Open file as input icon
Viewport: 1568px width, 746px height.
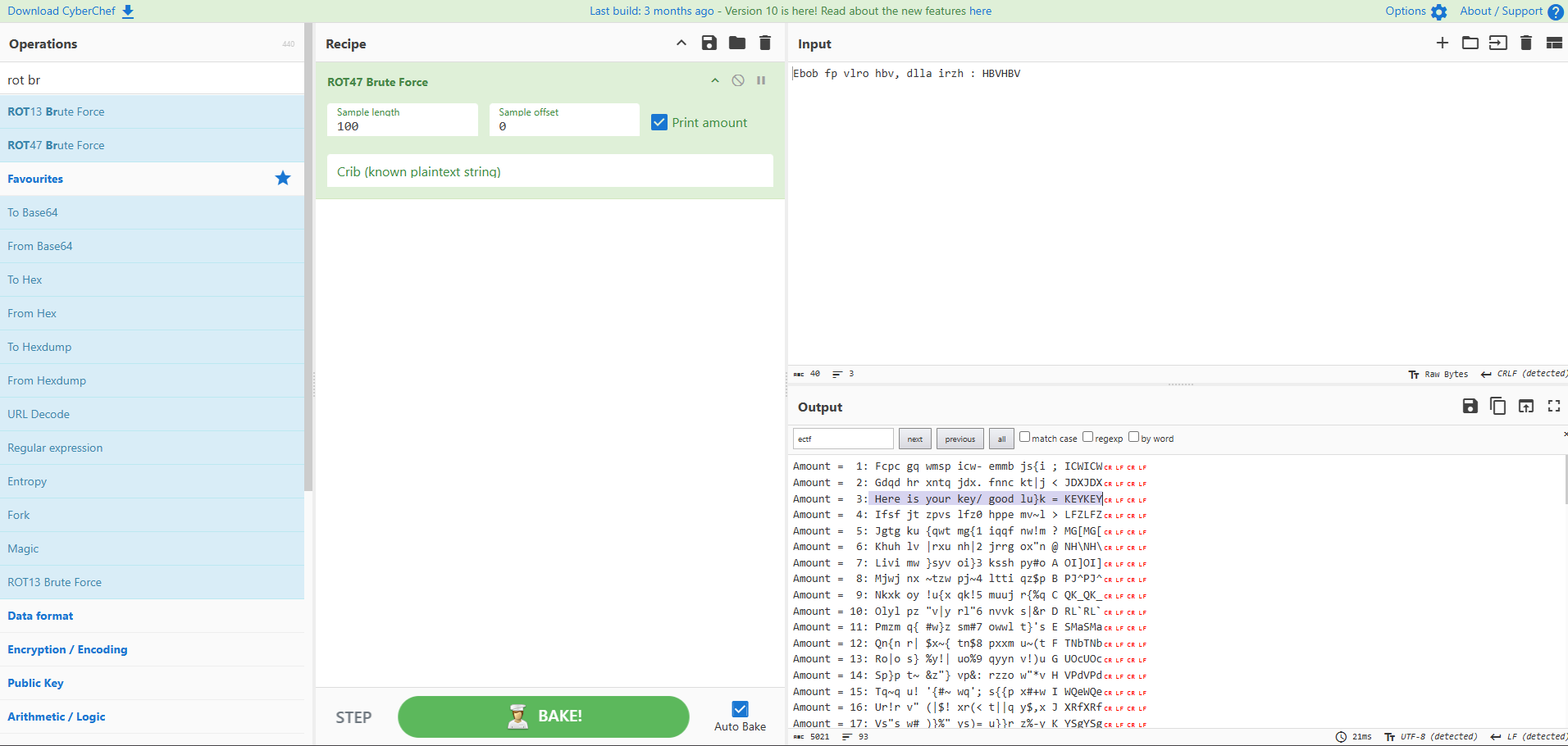[x=1498, y=43]
